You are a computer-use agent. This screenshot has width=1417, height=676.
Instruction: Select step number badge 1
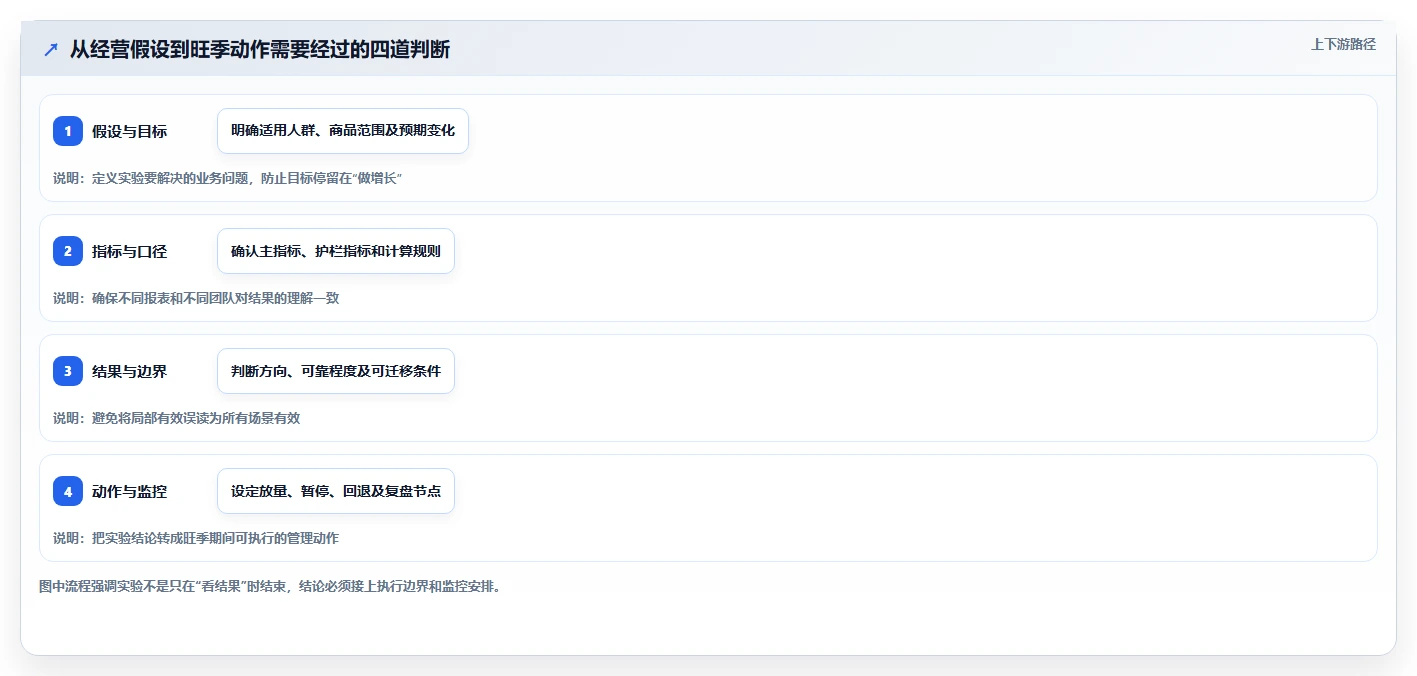[68, 131]
